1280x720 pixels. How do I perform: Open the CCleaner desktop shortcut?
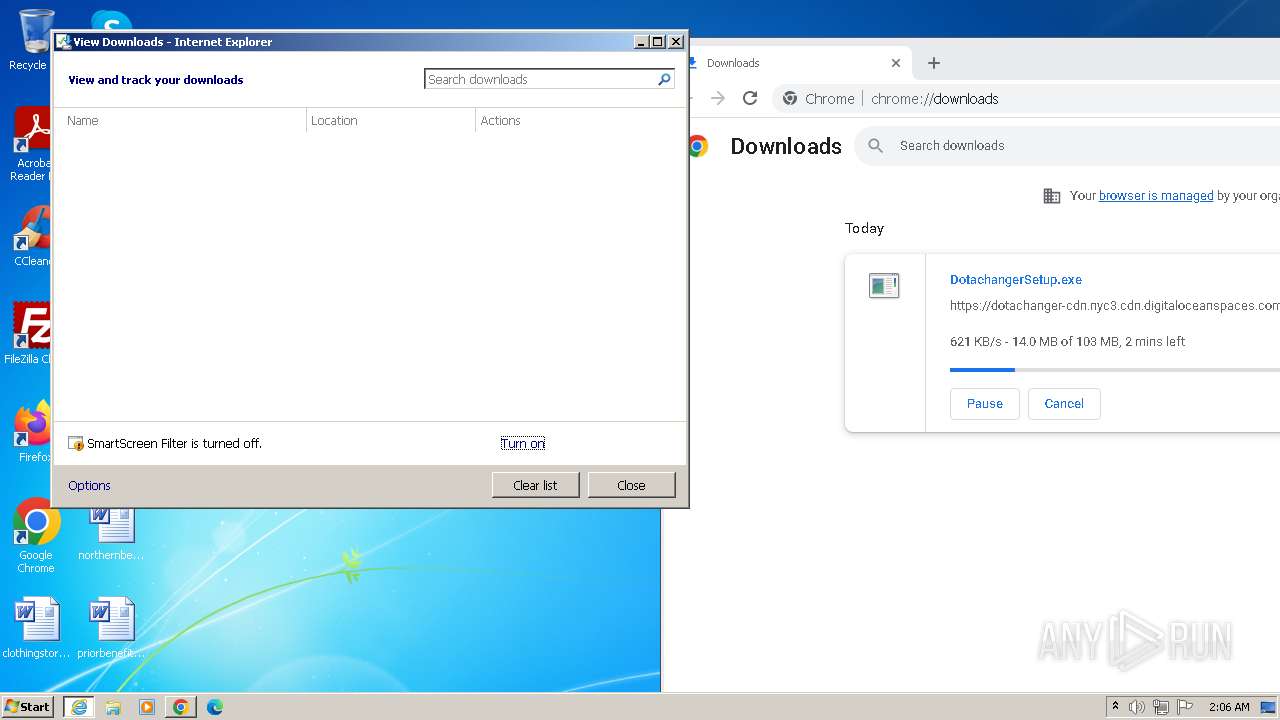(30, 236)
